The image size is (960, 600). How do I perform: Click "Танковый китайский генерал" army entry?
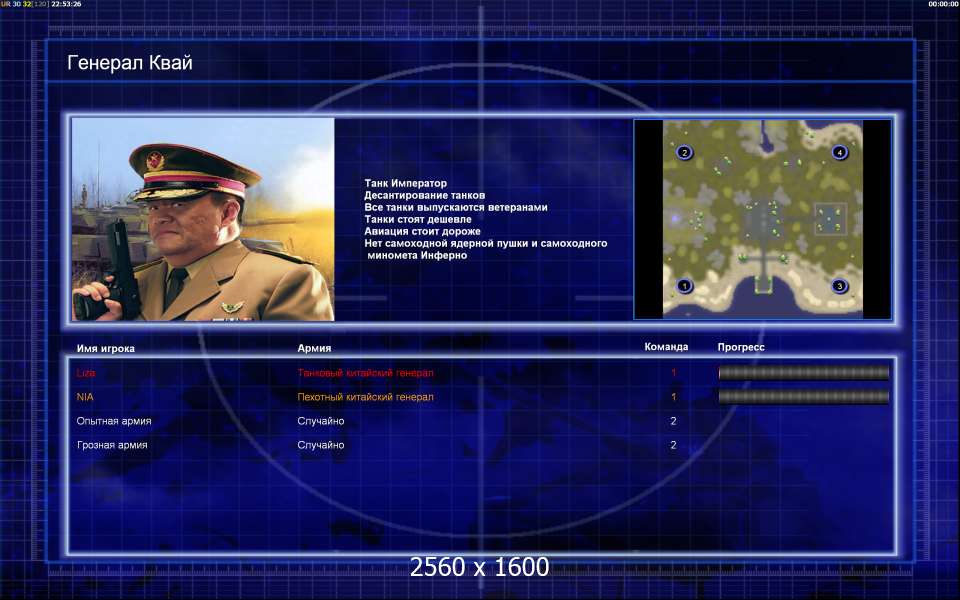pyautogui.click(x=366, y=373)
